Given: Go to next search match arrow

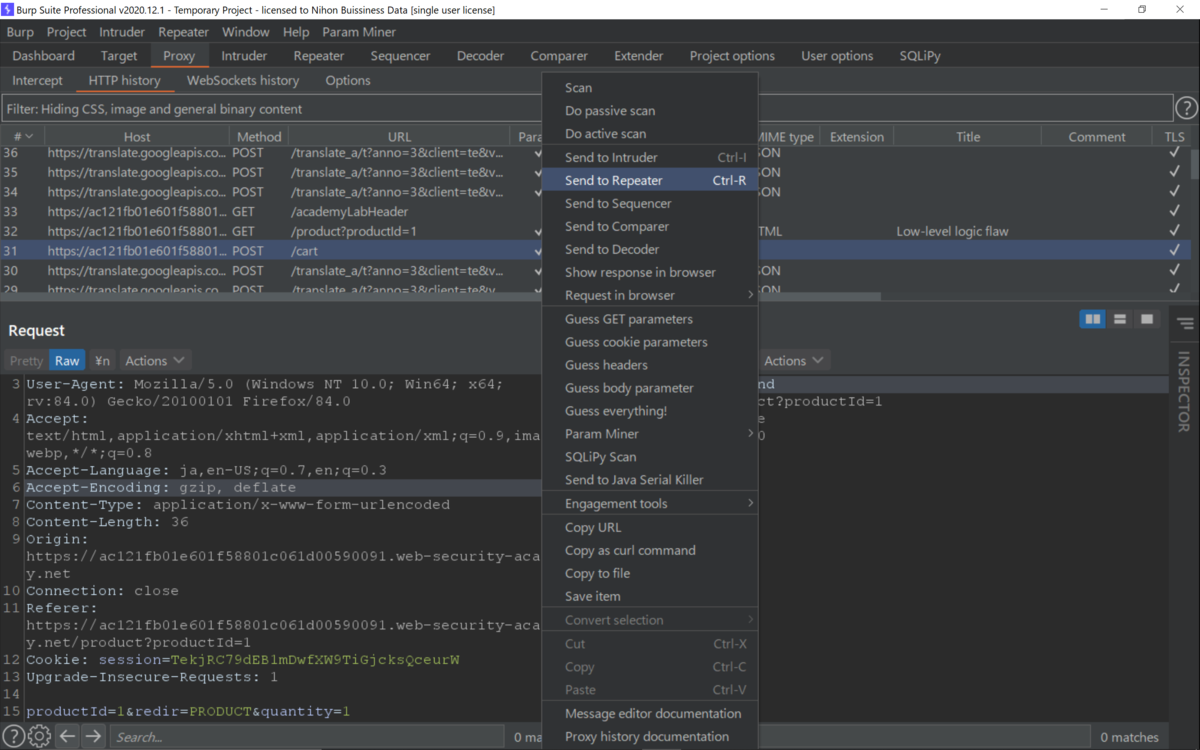Looking at the screenshot, I should 93,737.
